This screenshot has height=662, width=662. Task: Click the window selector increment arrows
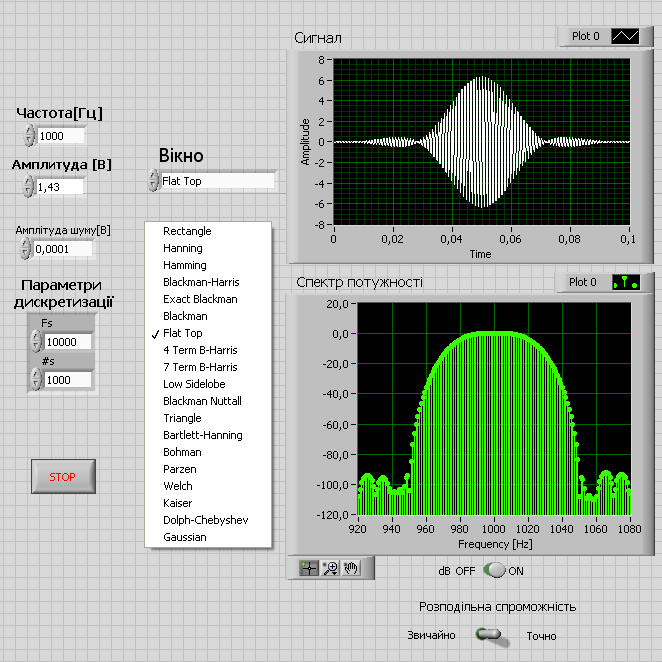click(153, 181)
